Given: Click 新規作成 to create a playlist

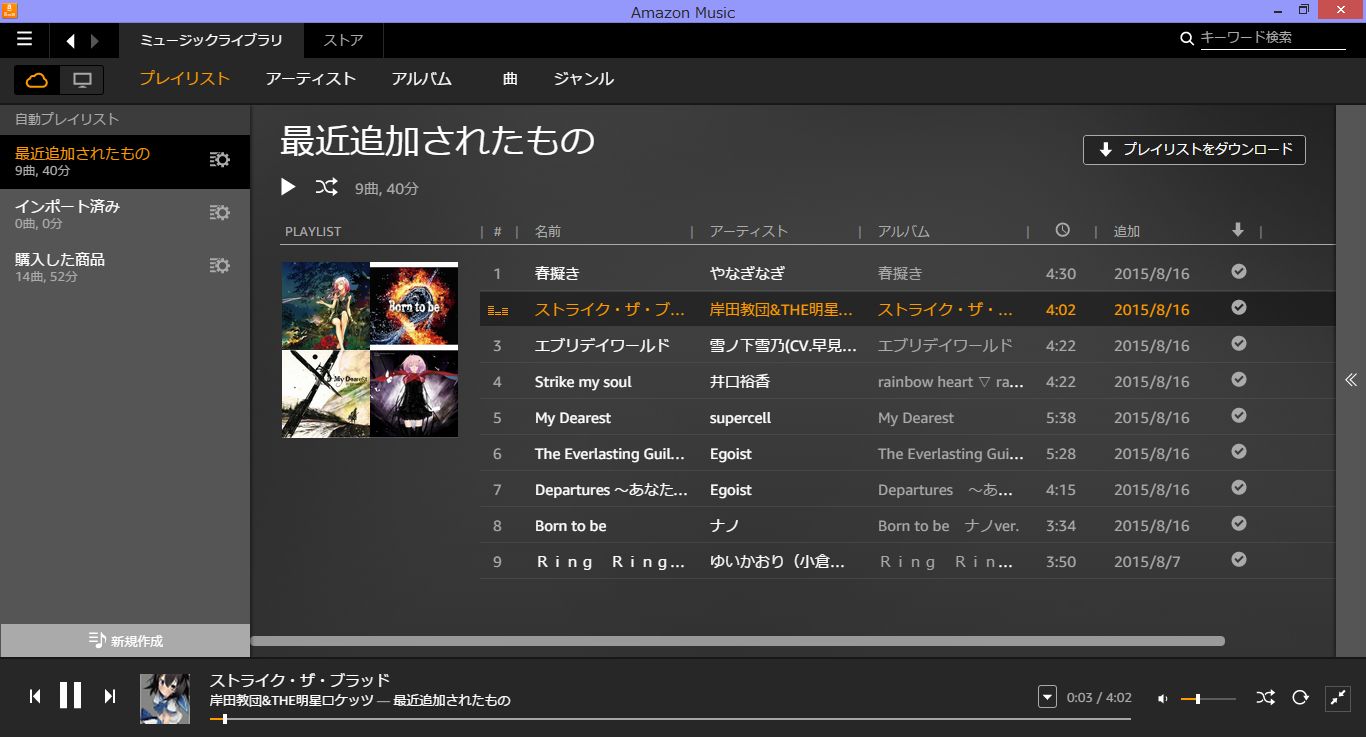Looking at the screenshot, I should pos(125,641).
